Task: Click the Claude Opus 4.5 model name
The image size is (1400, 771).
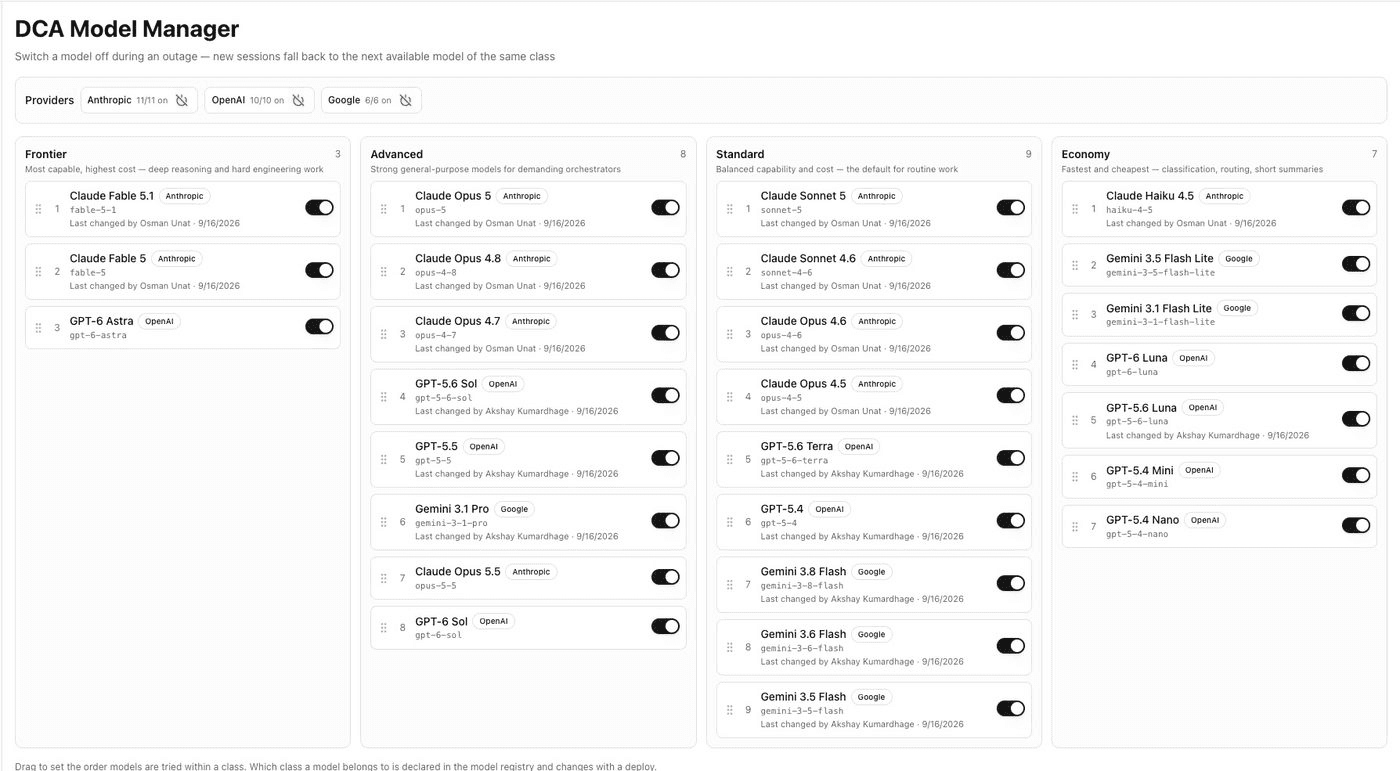Action: tap(803, 384)
